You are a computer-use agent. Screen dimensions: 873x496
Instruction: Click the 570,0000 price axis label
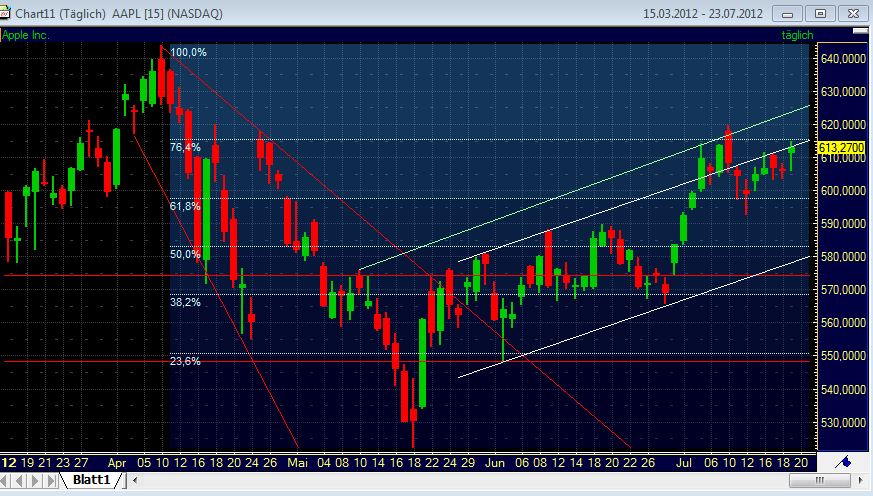[843, 290]
